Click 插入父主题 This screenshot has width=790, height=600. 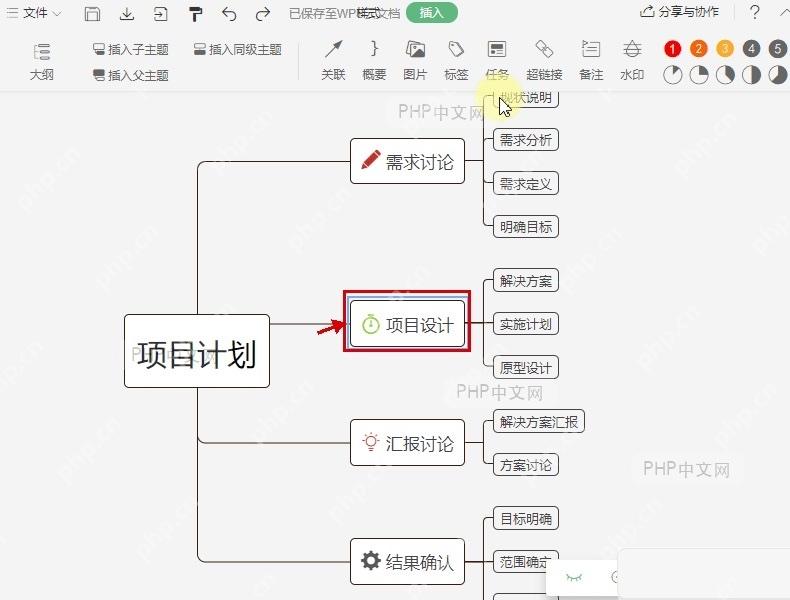130,75
